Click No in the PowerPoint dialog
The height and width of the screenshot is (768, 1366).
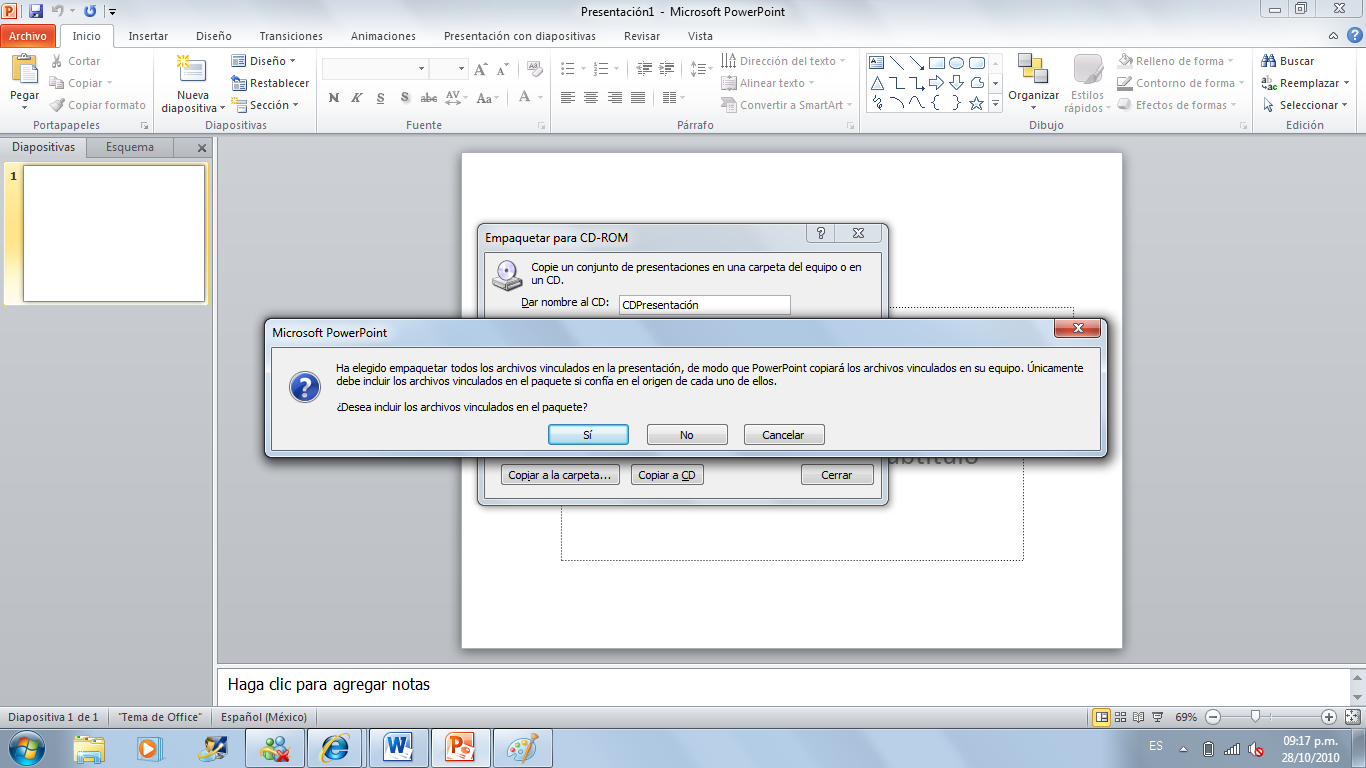point(686,435)
